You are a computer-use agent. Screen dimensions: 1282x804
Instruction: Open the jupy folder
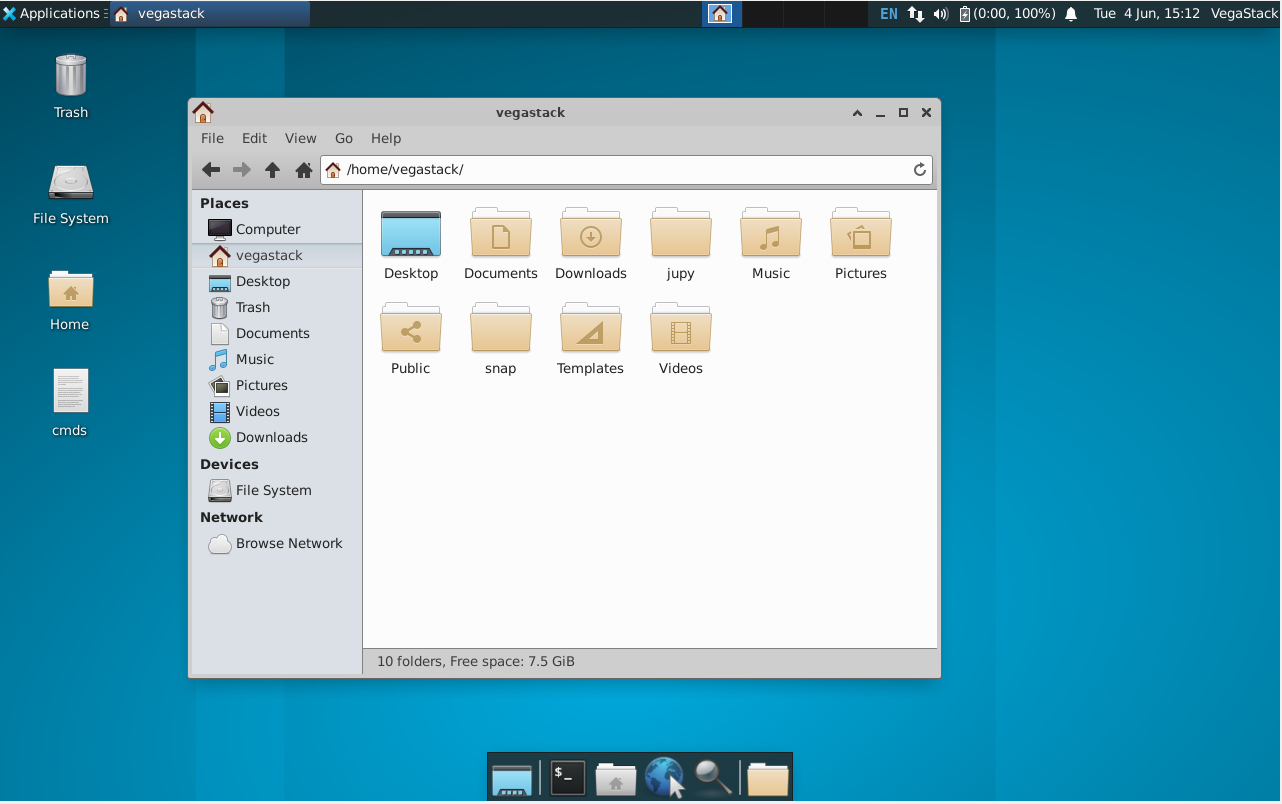680,240
